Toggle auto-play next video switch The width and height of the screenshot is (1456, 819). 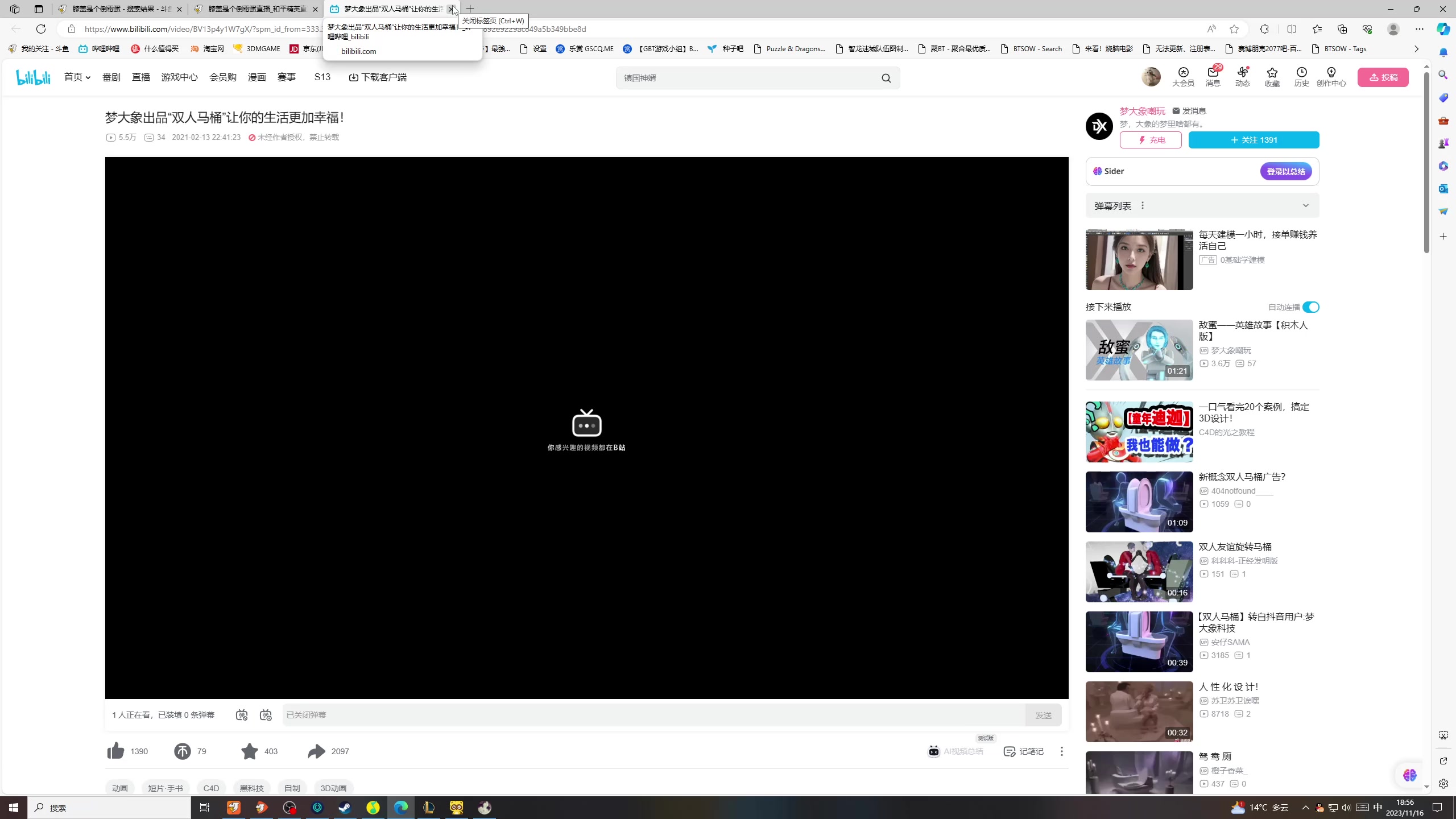pos(1310,307)
